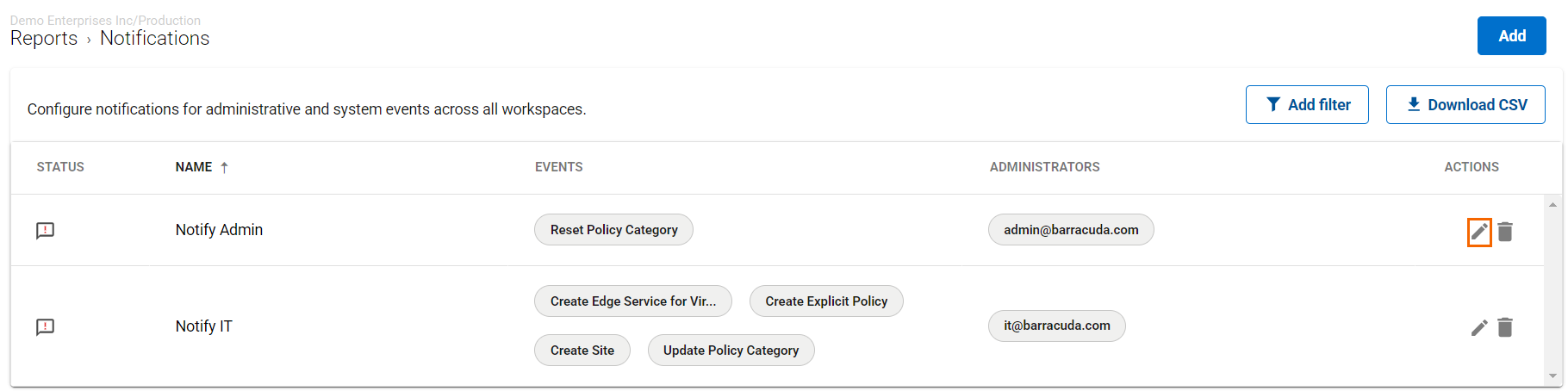The width and height of the screenshot is (1568, 391).
Task: Go to Reports breadcrumb
Action: click(x=44, y=39)
